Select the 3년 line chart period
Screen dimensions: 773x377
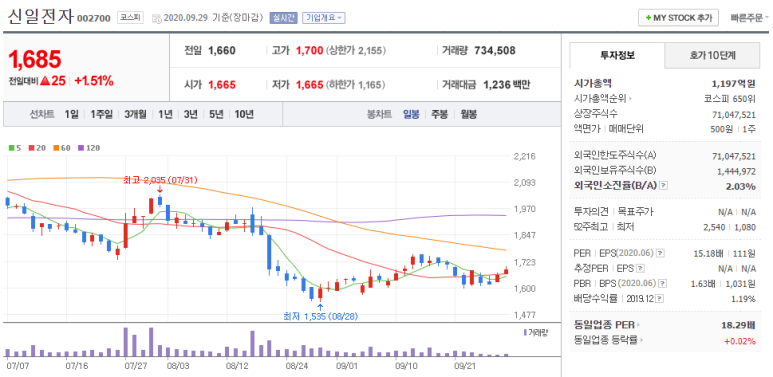click(x=190, y=114)
